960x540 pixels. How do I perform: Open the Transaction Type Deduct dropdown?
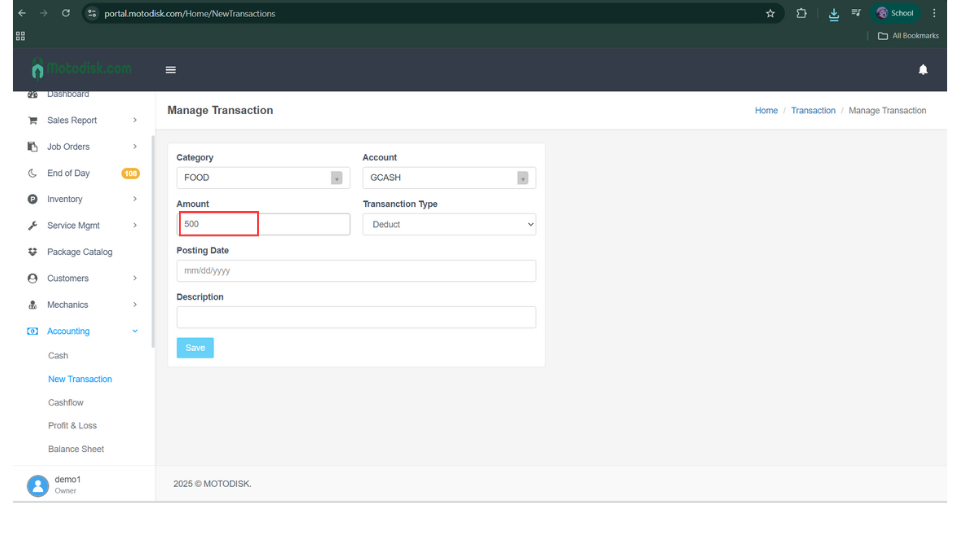point(449,225)
